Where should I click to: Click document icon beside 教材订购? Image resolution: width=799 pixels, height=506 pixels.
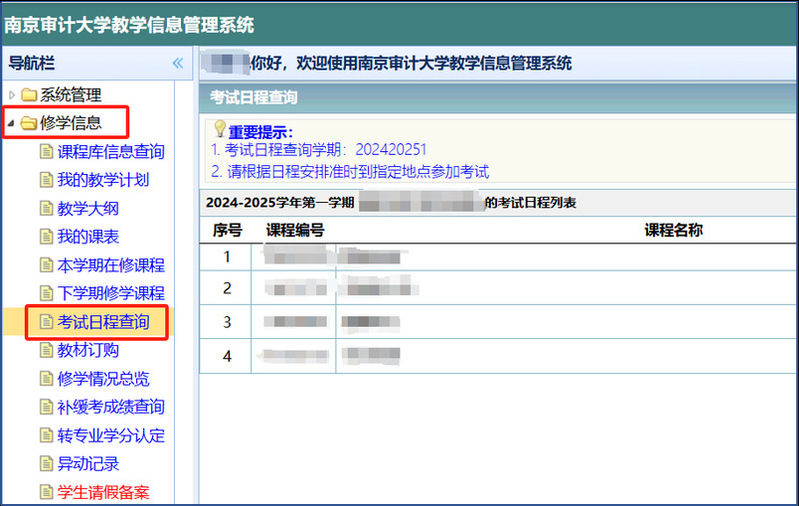pos(45,350)
